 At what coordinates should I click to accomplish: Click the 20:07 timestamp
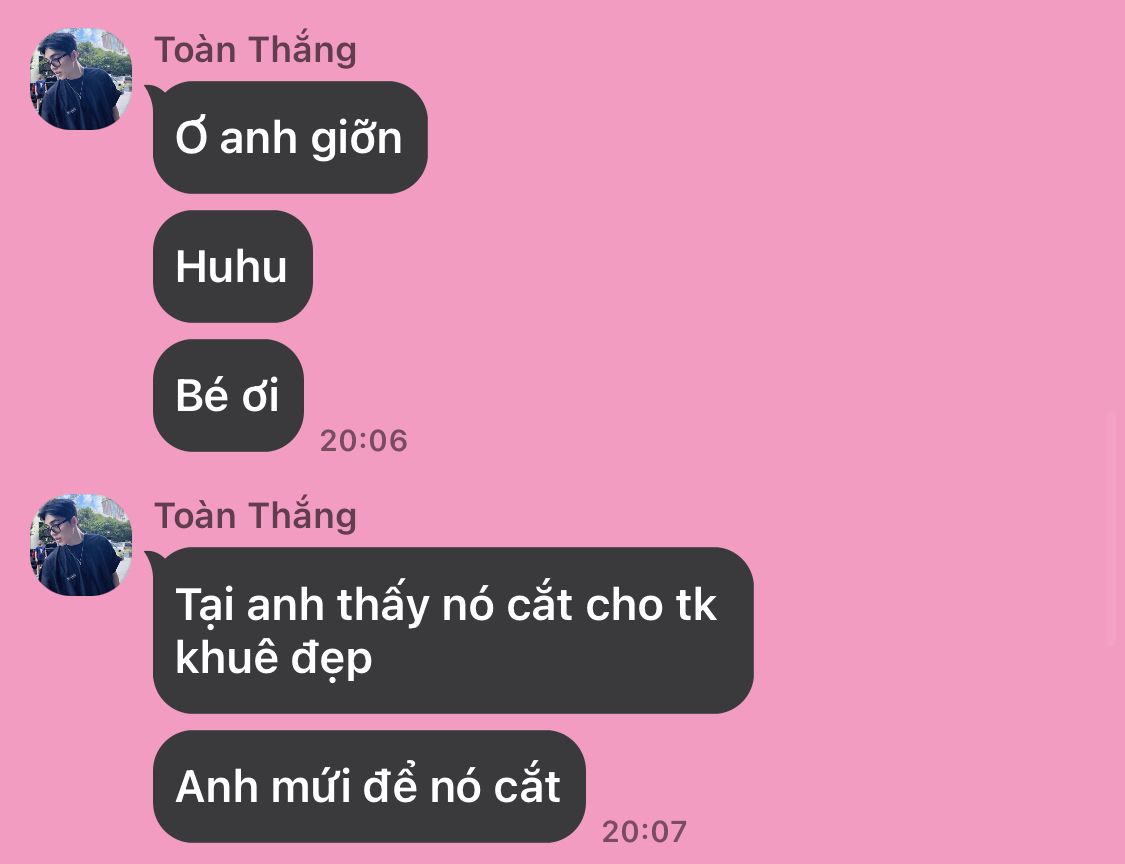tap(644, 832)
